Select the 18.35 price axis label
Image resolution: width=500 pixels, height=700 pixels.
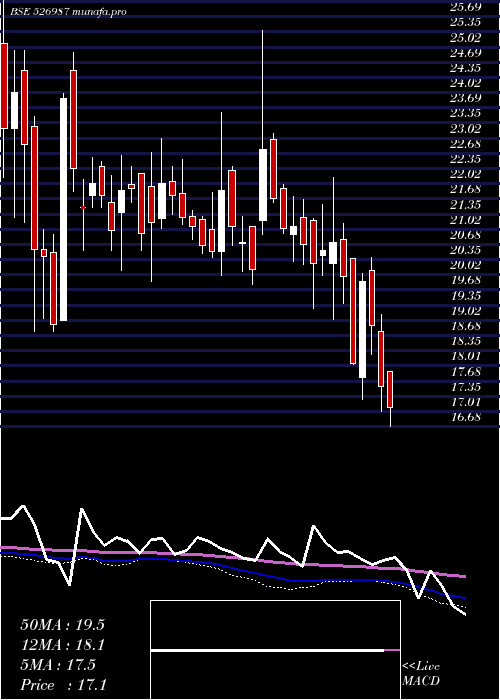465,341
